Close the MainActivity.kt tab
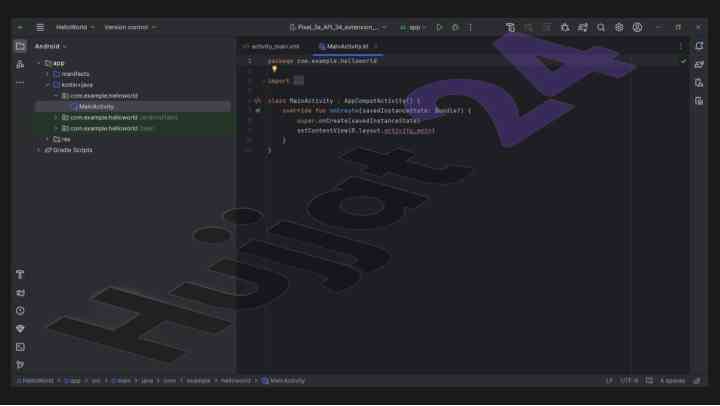720x406 pixels. pos(376,46)
